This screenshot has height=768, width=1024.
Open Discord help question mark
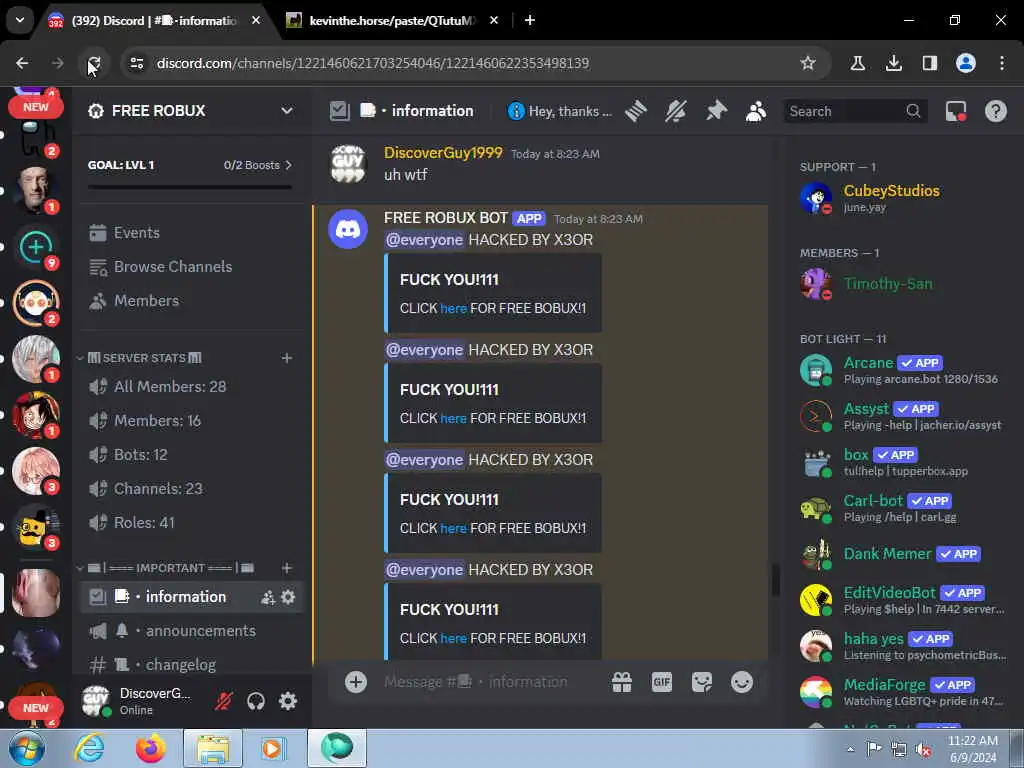coord(996,111)
